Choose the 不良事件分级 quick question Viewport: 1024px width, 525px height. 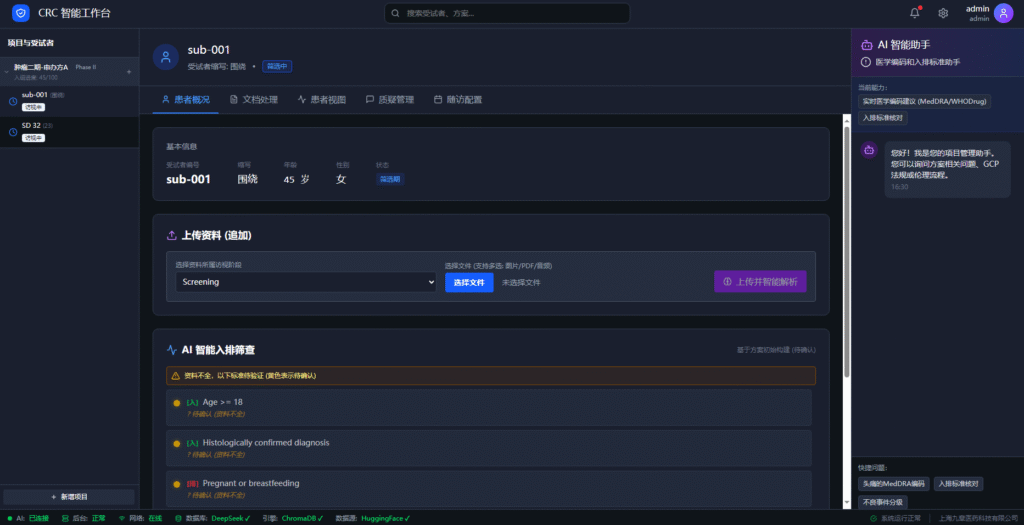tap(882, 501)
